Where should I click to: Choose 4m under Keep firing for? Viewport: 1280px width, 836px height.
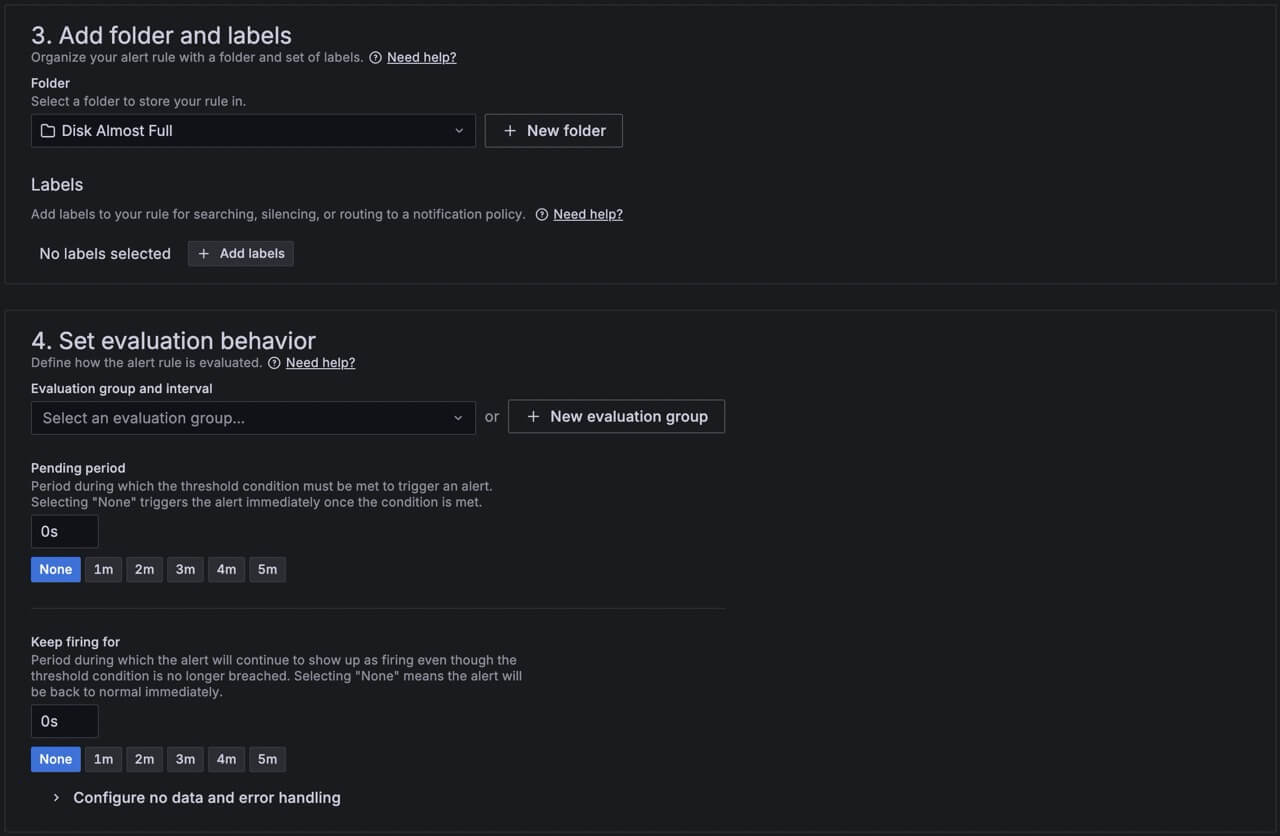[226, 760]
